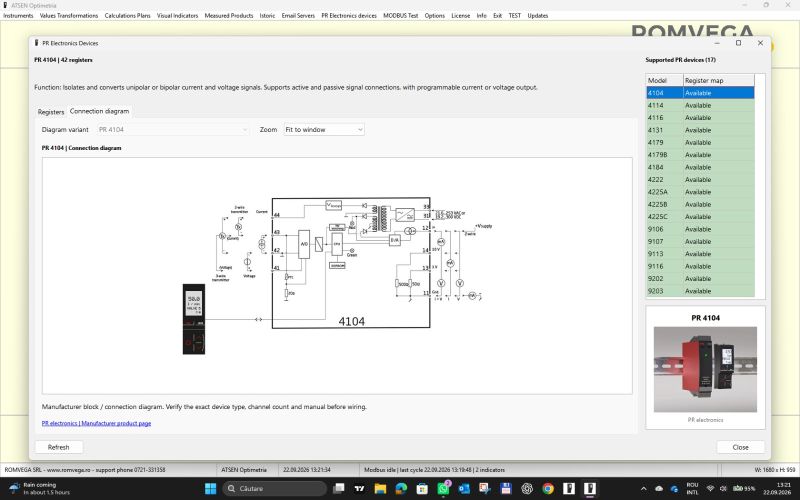Switch to the Registers tab
The width and height of the screenshot is (800, 500).
pos(51,112)
